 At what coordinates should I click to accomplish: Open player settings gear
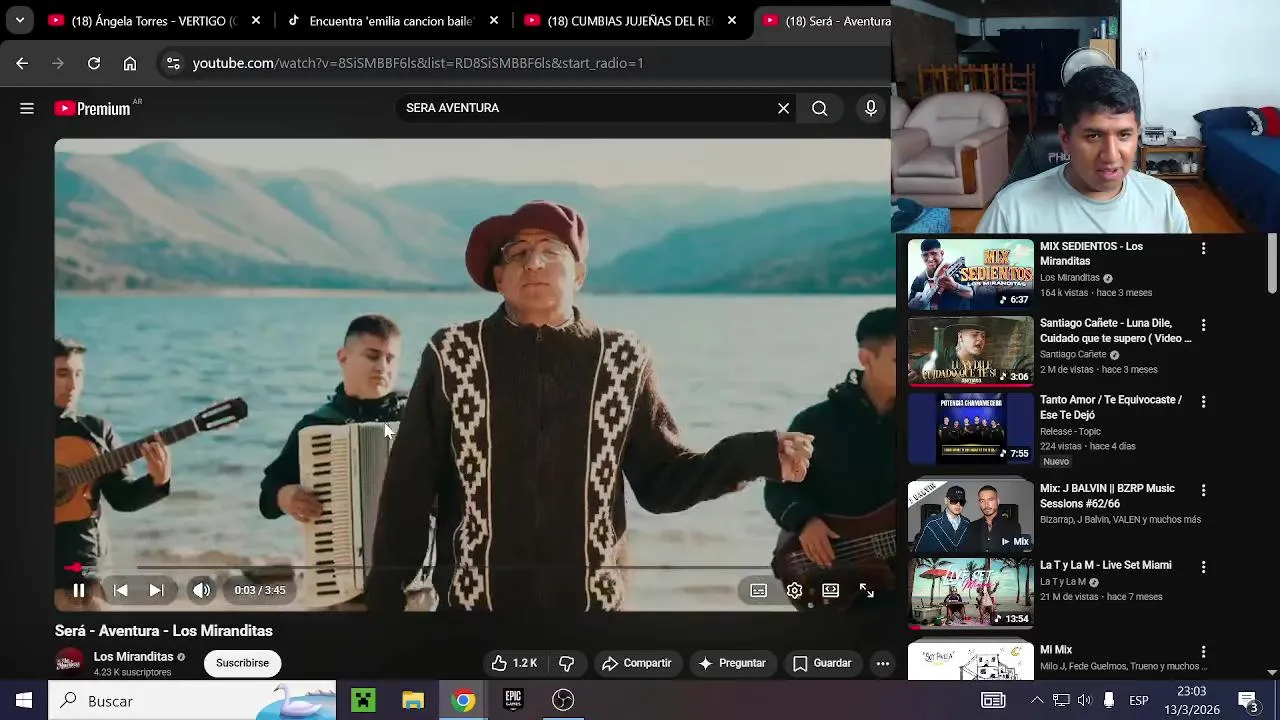tap(794, 590)
